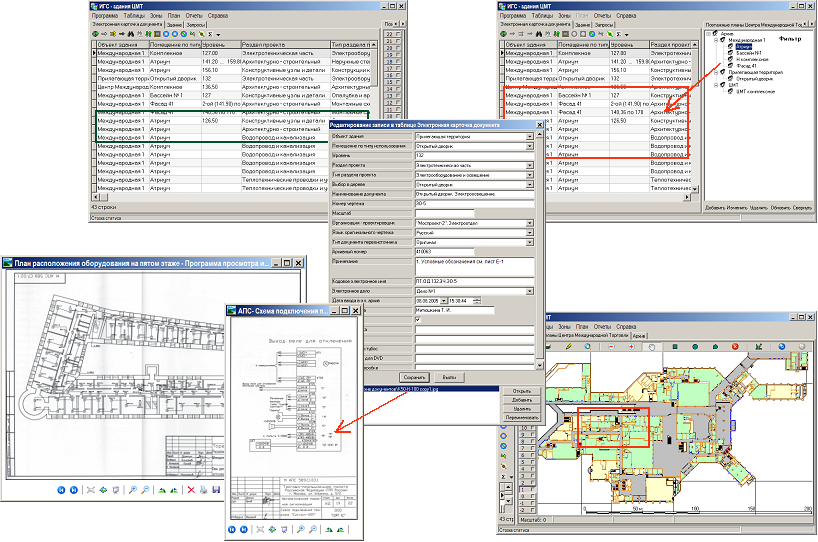The width and height of the screenshot is (818, 542).
Task: Click first zoom magnifier in floor-plan viewer toolbar
Action: click(133, 490)
